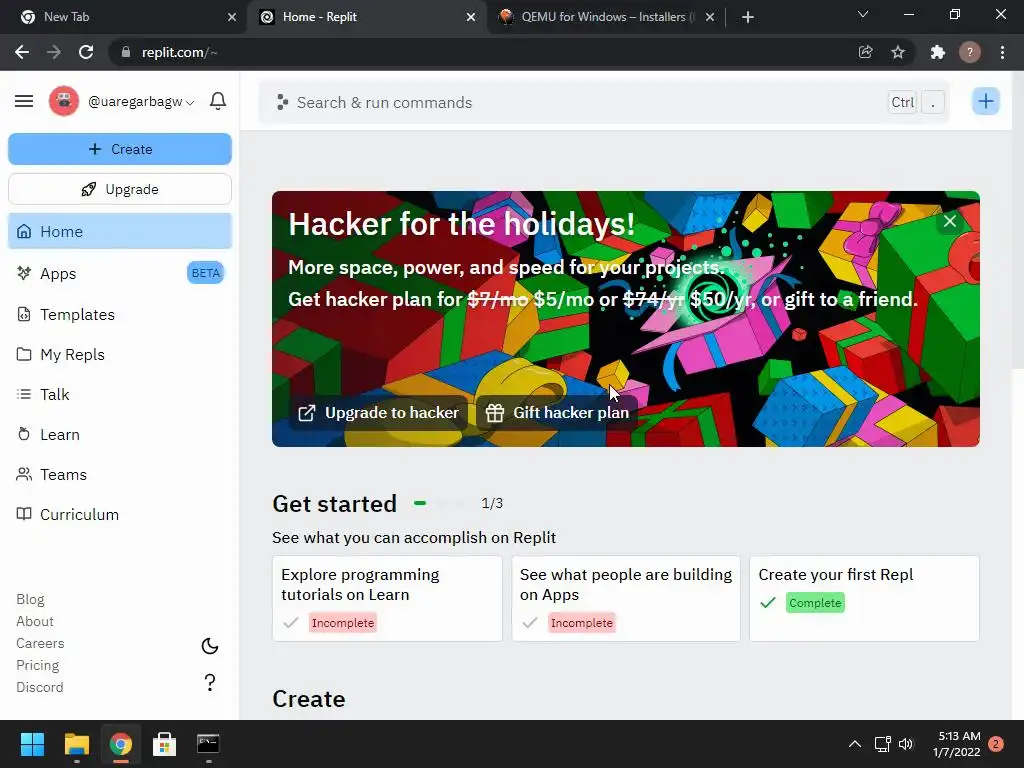Open Windows Start menu
This screenshot has width=1024, height=768.
32,744
